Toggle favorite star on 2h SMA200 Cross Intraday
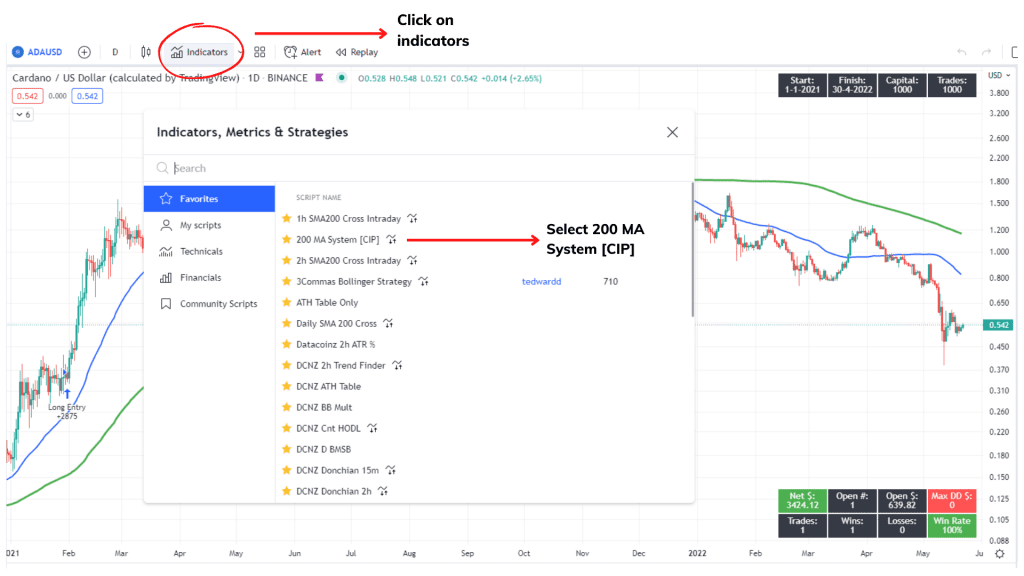 click(286, 261)
